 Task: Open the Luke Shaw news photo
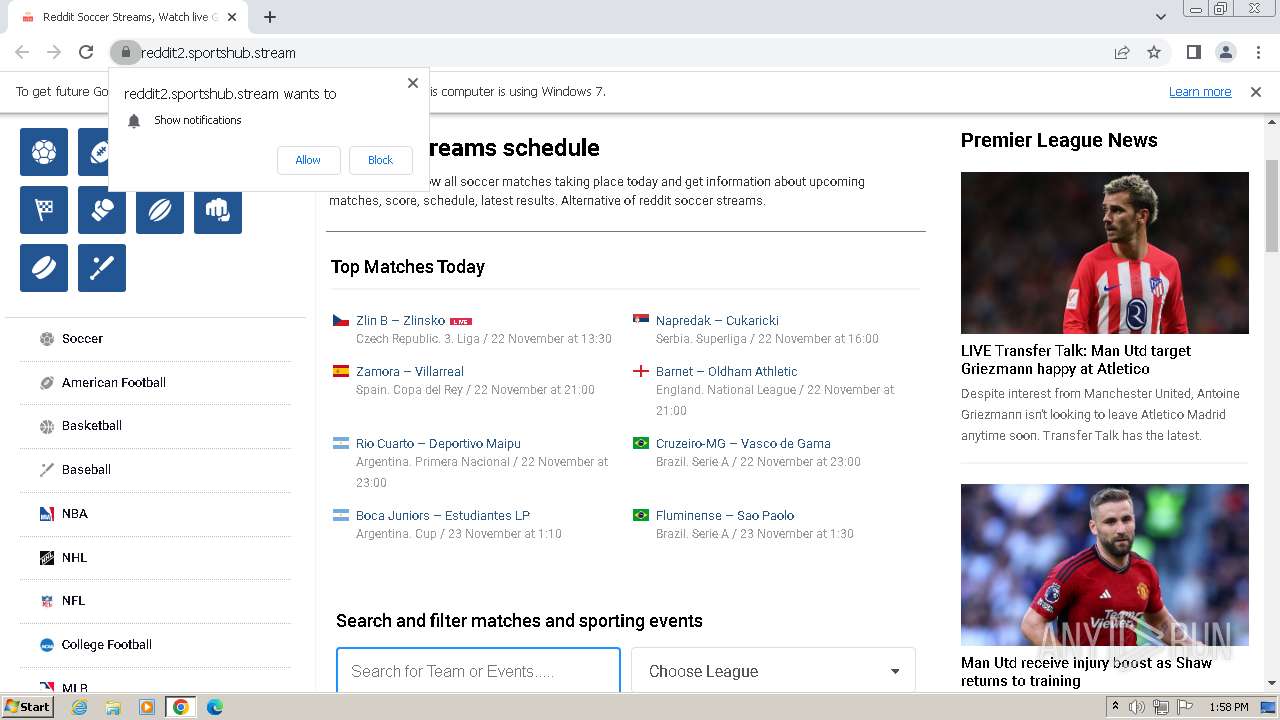[x=1105, y=565]
